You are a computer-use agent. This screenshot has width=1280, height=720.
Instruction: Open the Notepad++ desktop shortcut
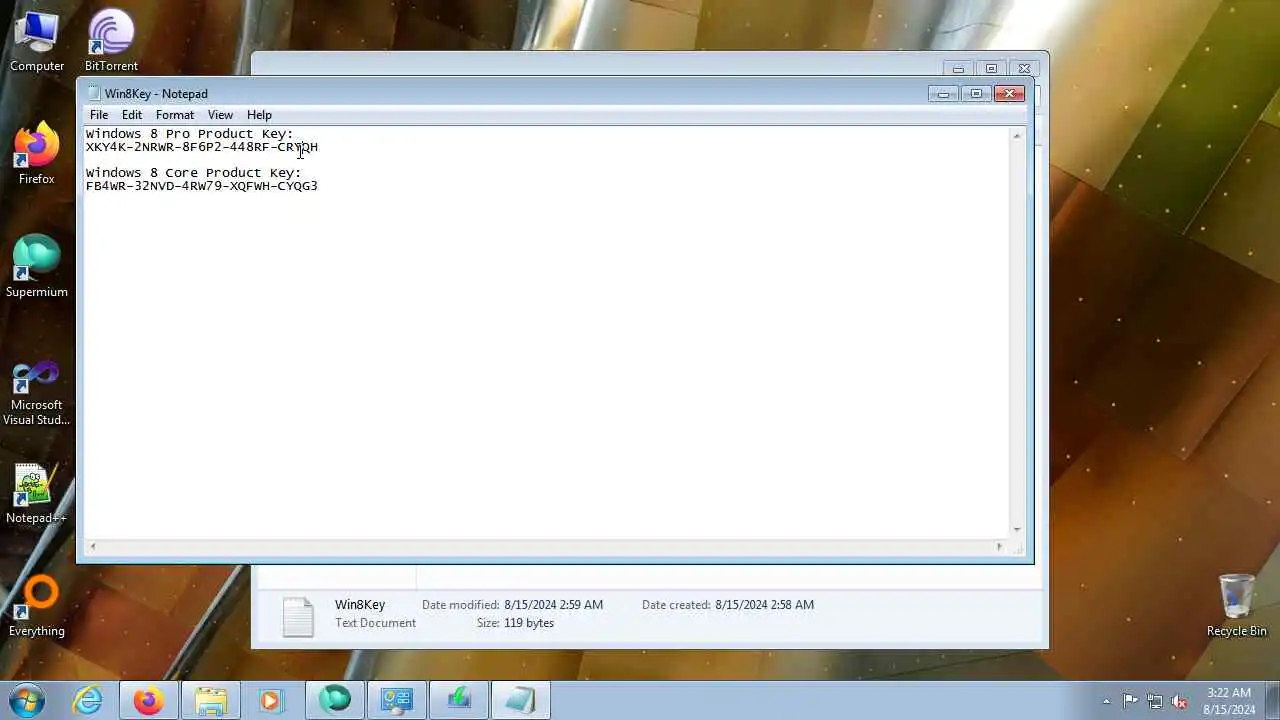click(x=37, y=493)
